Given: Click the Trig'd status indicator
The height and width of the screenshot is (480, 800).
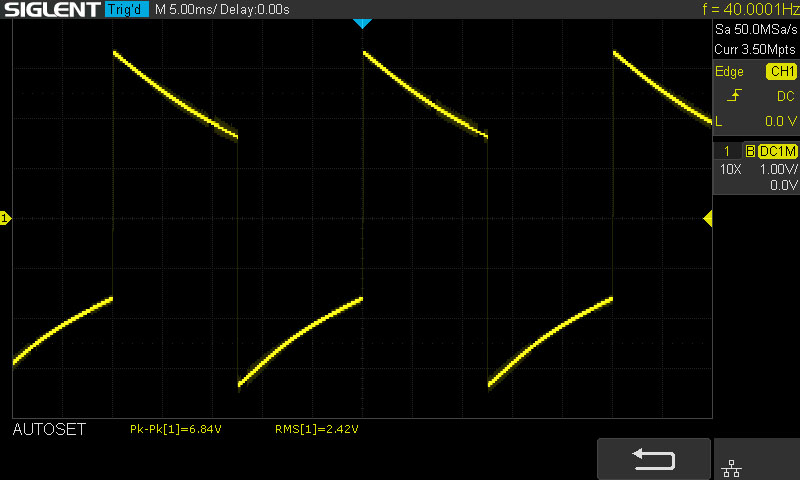Looking at the screenshot, I should click(x=127, y=9).
